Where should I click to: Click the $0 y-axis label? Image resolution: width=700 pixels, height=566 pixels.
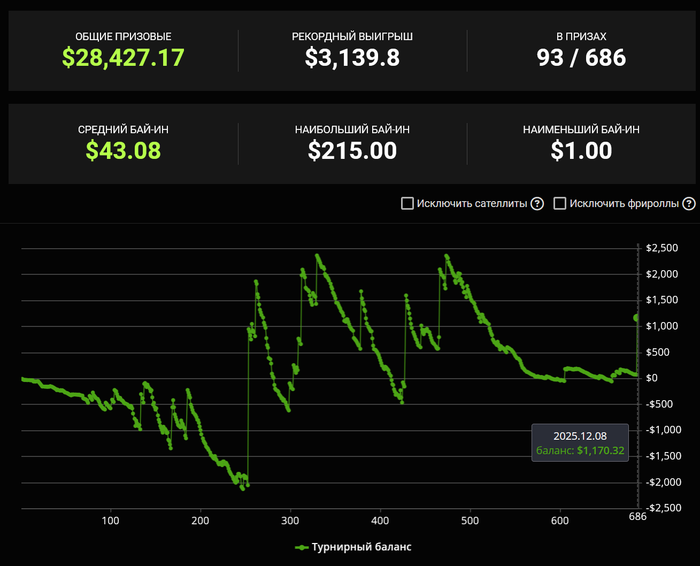click(652, 378)
